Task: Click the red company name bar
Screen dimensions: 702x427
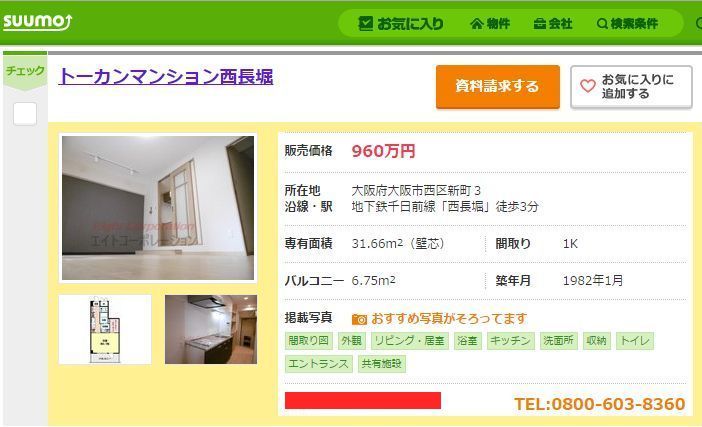Action: tap(363, 401)
